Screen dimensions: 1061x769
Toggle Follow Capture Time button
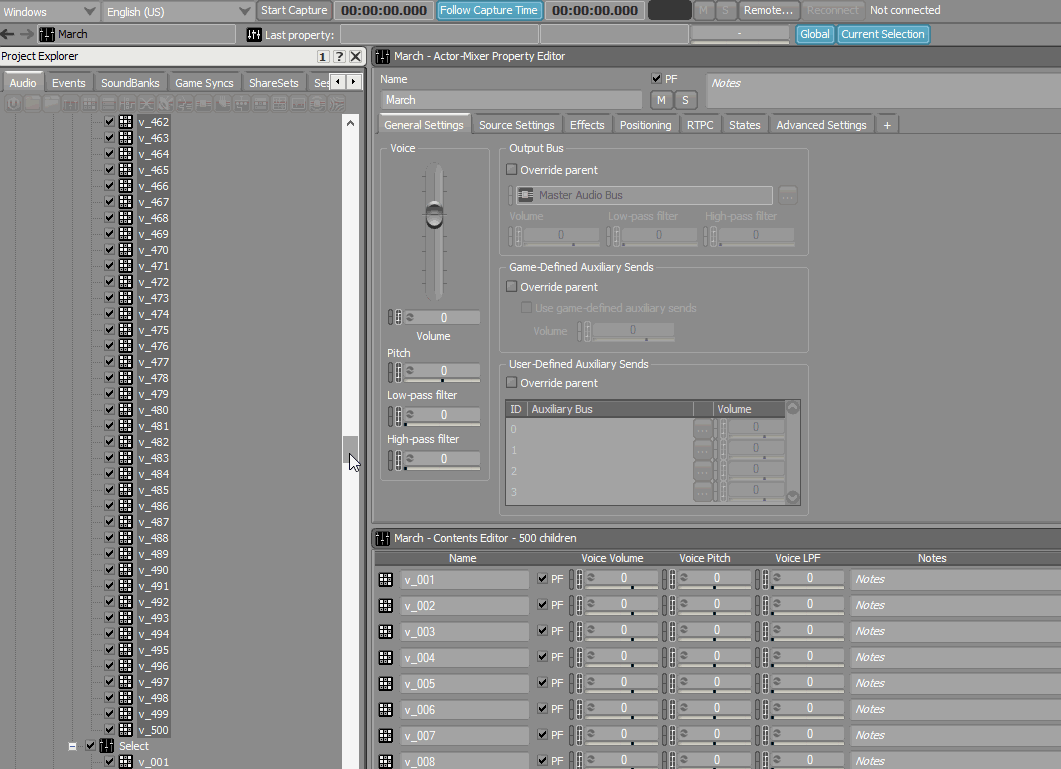tap(489, 10)
